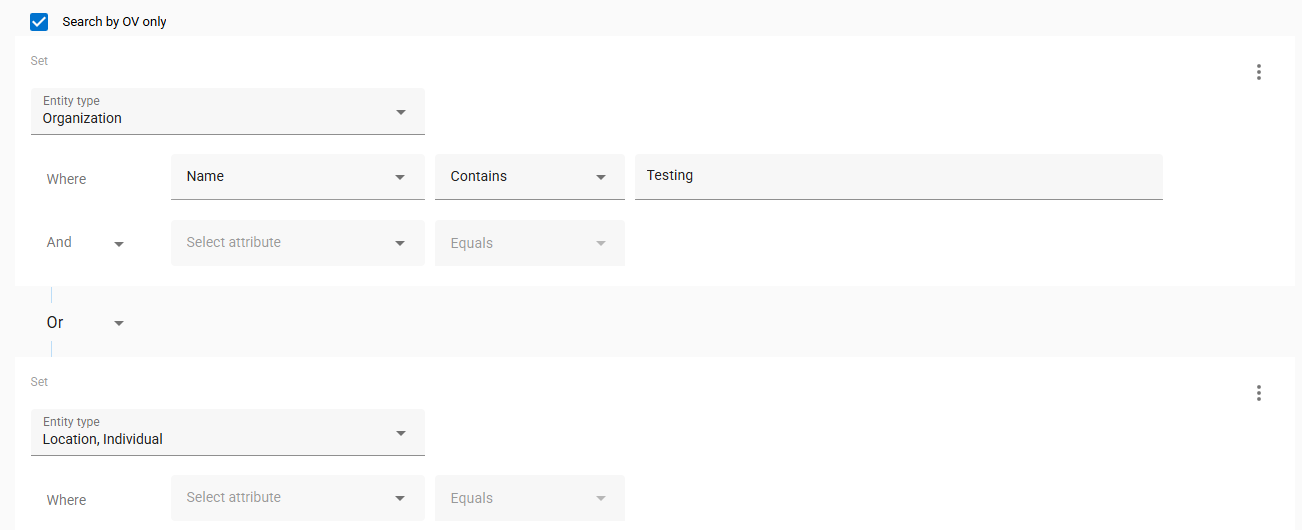
Task: Click the 'Where' label in Organization set
Action: [x=66, y=179]
